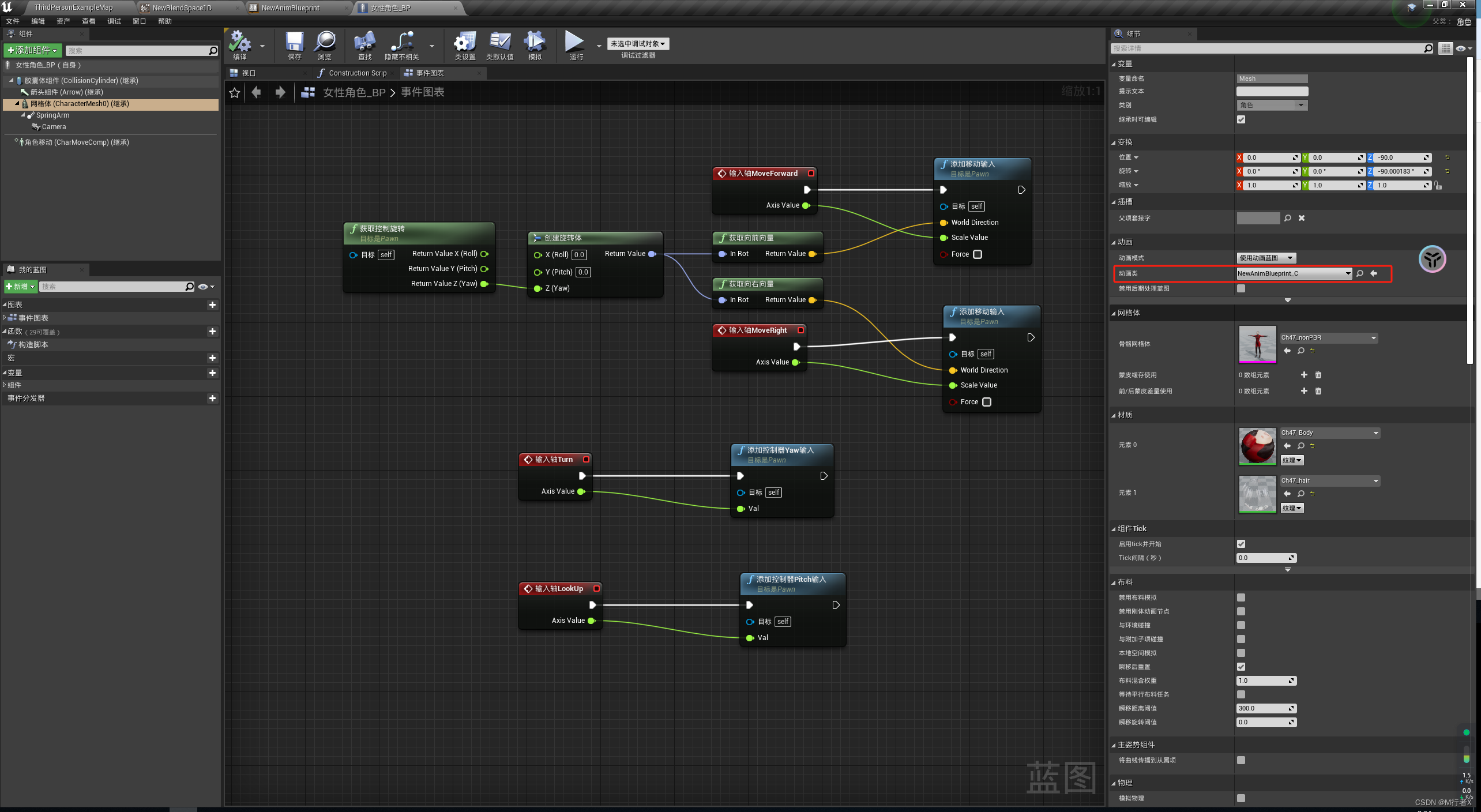Click the Save (保存) toolbar icon
Viewport: 1481px width, 812px height.
[294, 42]
